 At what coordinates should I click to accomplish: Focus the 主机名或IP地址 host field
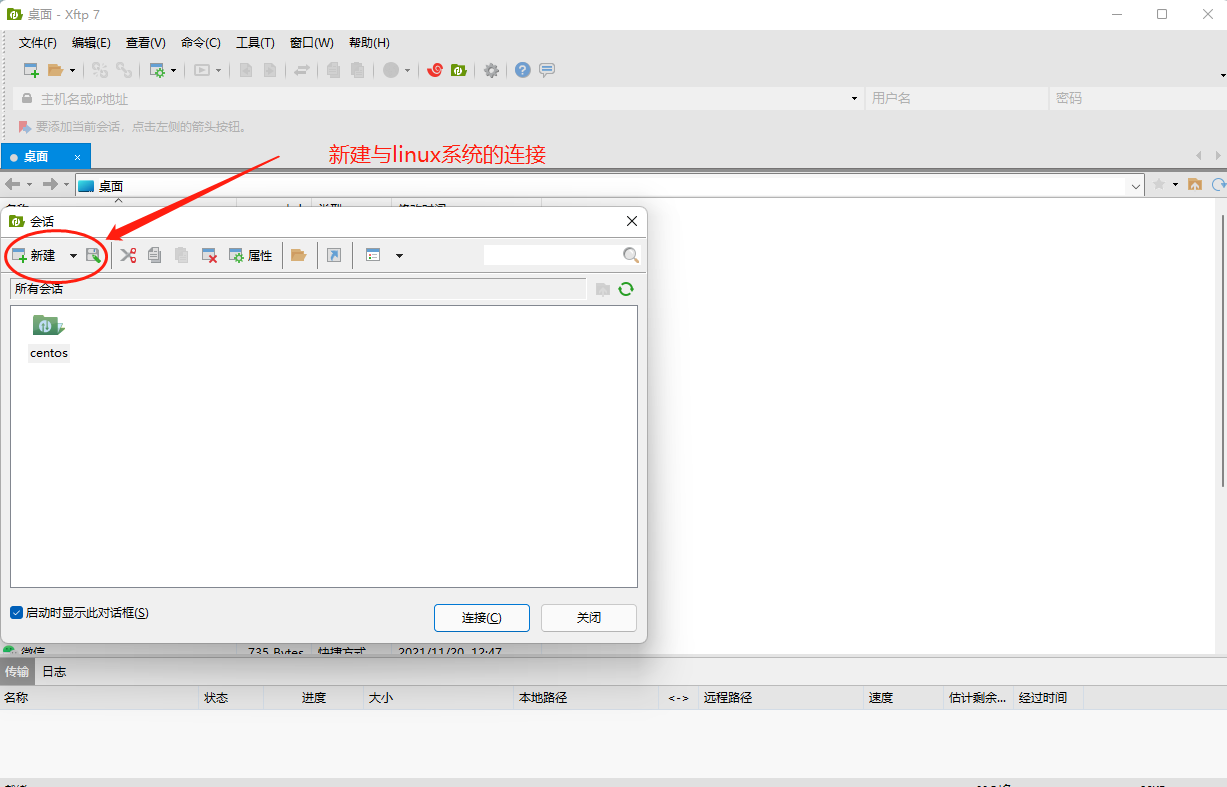pos(436,99)
